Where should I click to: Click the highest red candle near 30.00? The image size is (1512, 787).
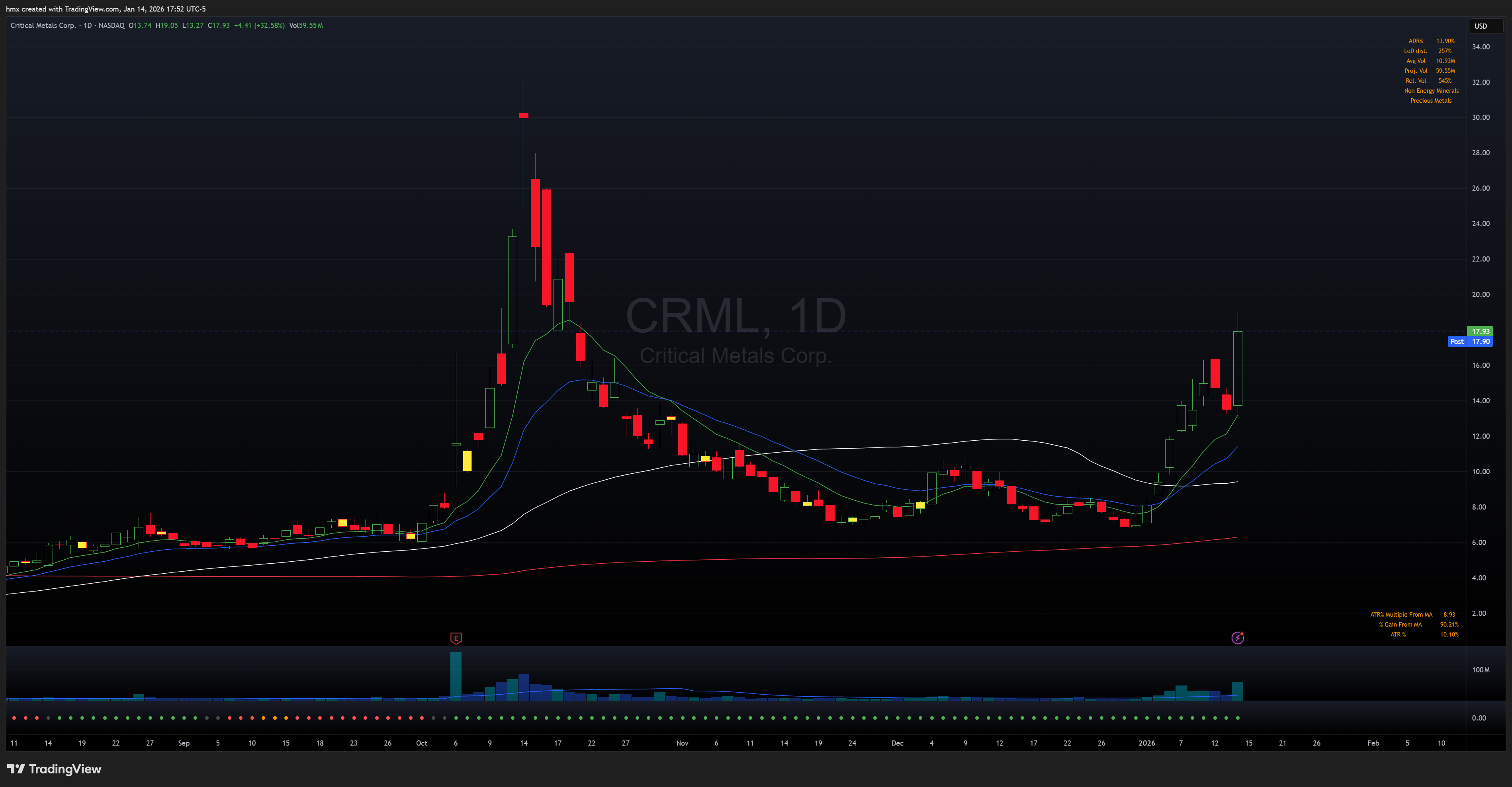524,115
